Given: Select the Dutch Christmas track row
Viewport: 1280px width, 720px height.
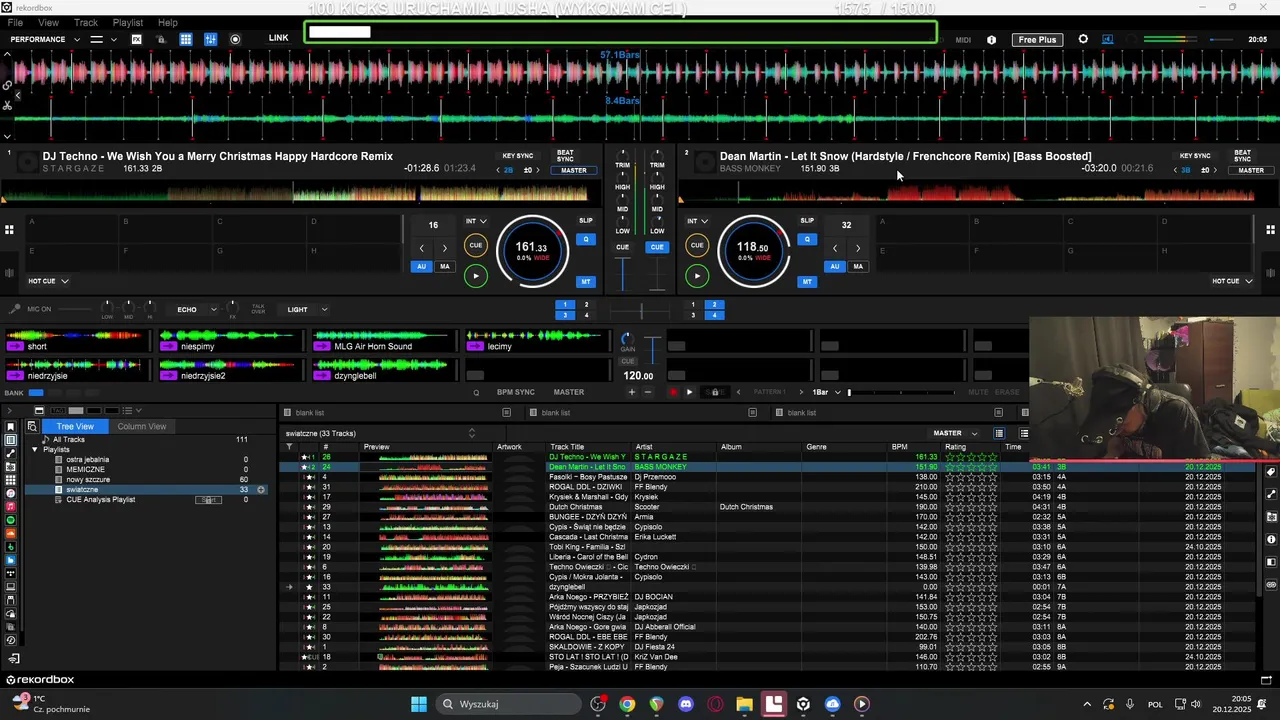Looking at the screenshot, I should [x=767, y=507].
